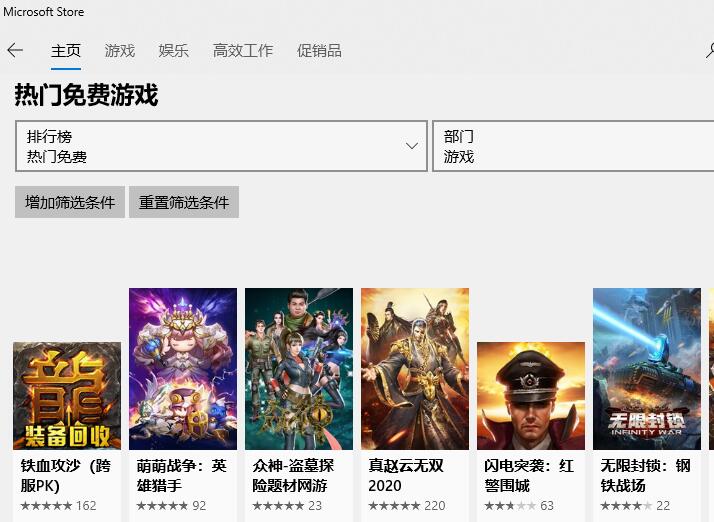Viewport: 714px width, 522px height.
Task: Click the 增加筛选条件 button
Action: (x=70, y=202)
